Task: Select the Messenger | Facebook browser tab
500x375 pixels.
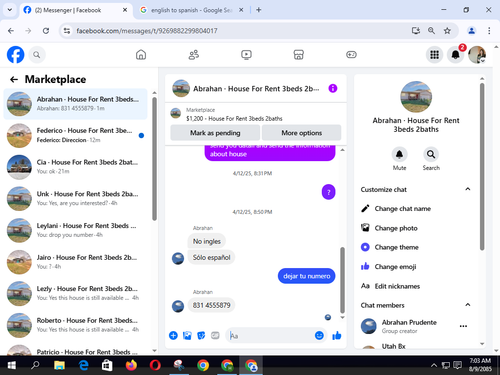Action: [75, 10]
